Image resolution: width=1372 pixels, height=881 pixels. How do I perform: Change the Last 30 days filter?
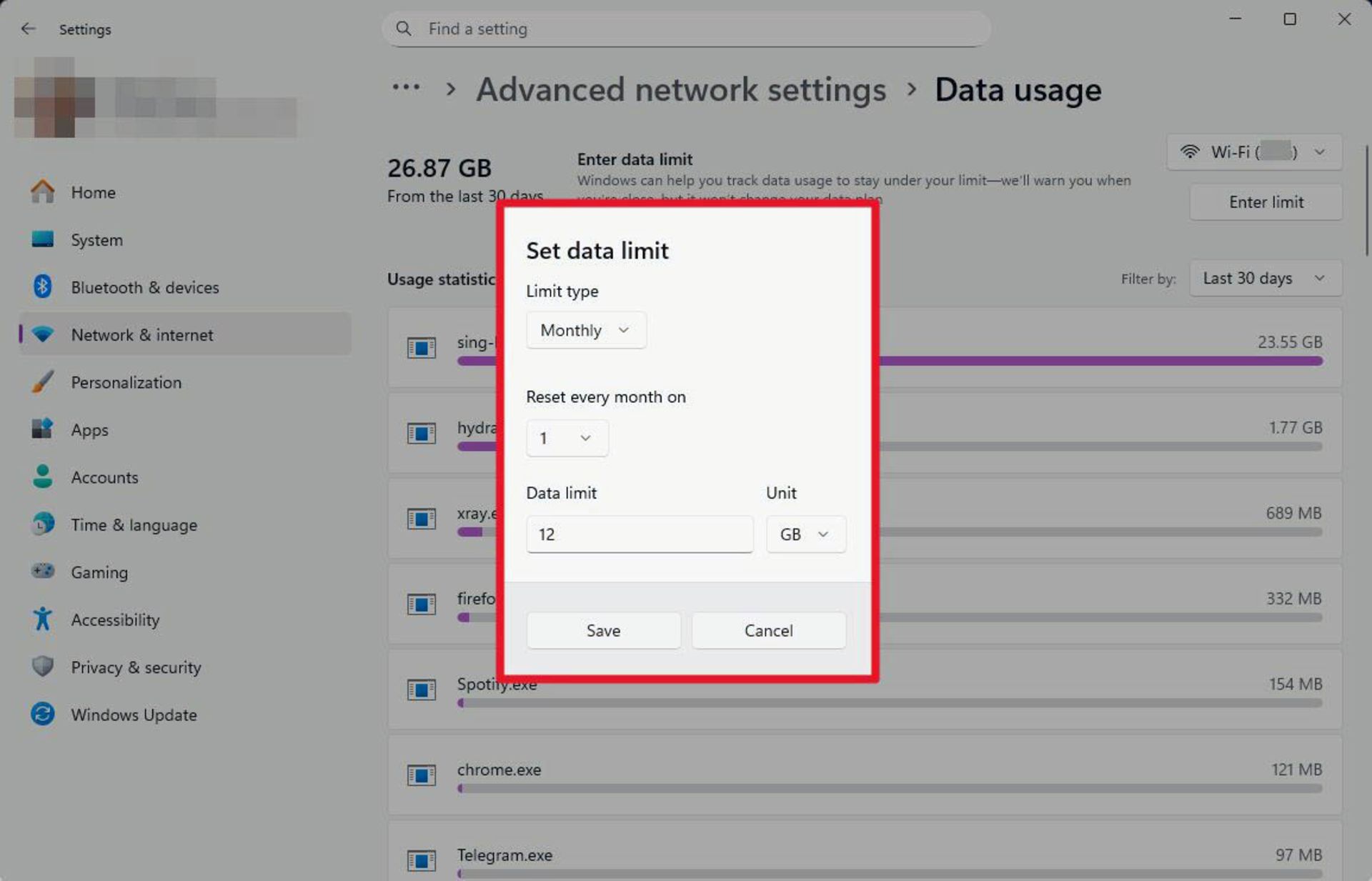(x=1264, y=278)
